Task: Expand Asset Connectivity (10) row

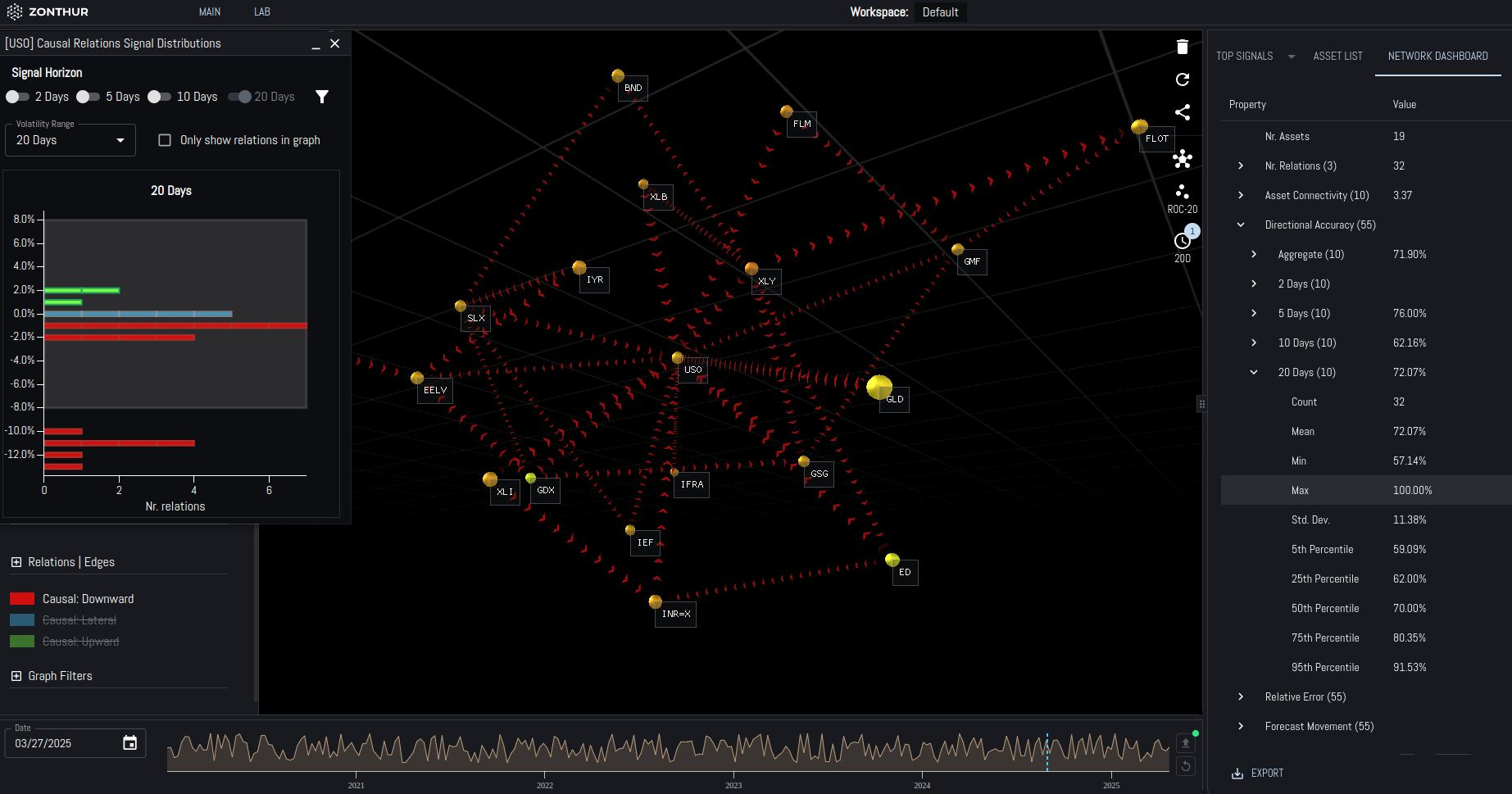Action: coord(1241,195)
